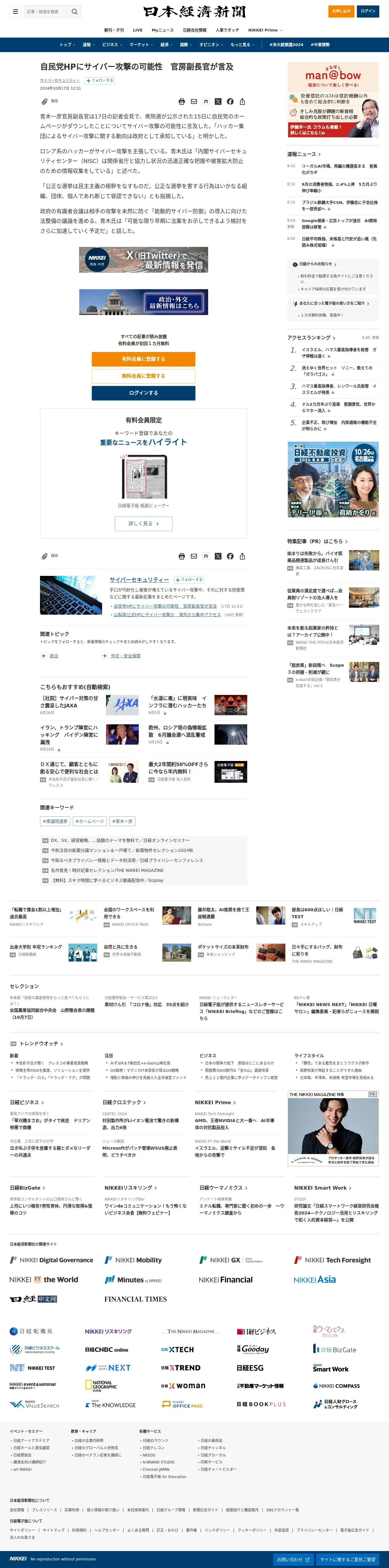Click the export share icon below member box
The image size is (389, 1568).
[x=242, y=556]
